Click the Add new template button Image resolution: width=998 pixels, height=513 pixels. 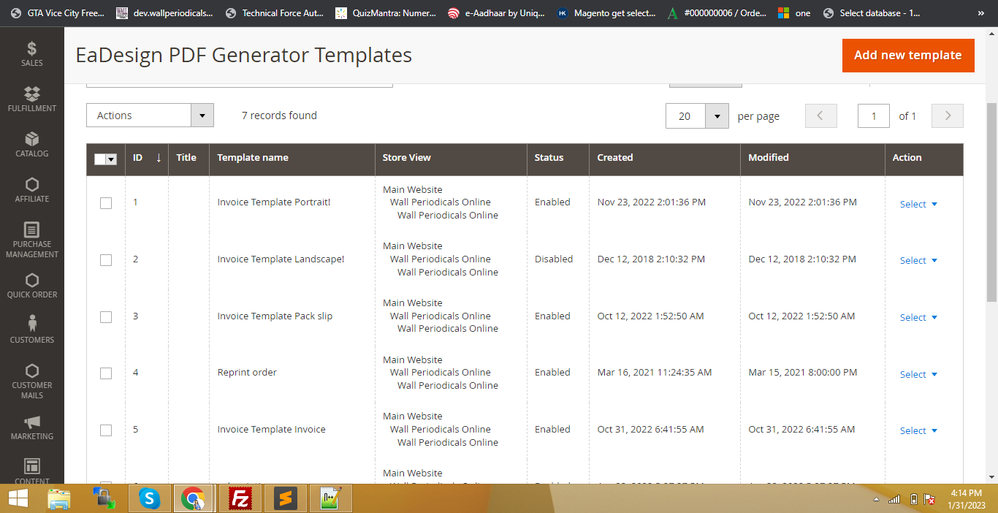[x=907, y=55]
